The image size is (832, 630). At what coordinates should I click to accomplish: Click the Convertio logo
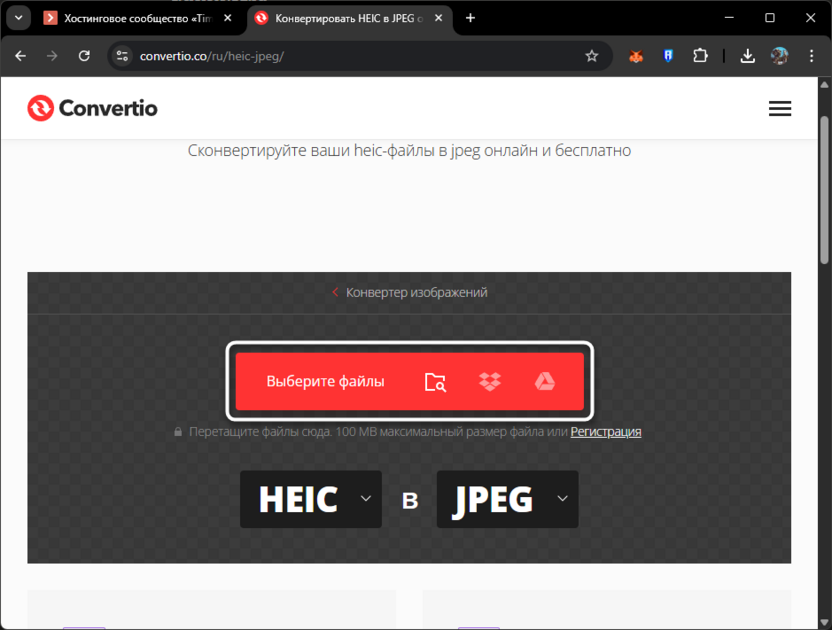92,108
